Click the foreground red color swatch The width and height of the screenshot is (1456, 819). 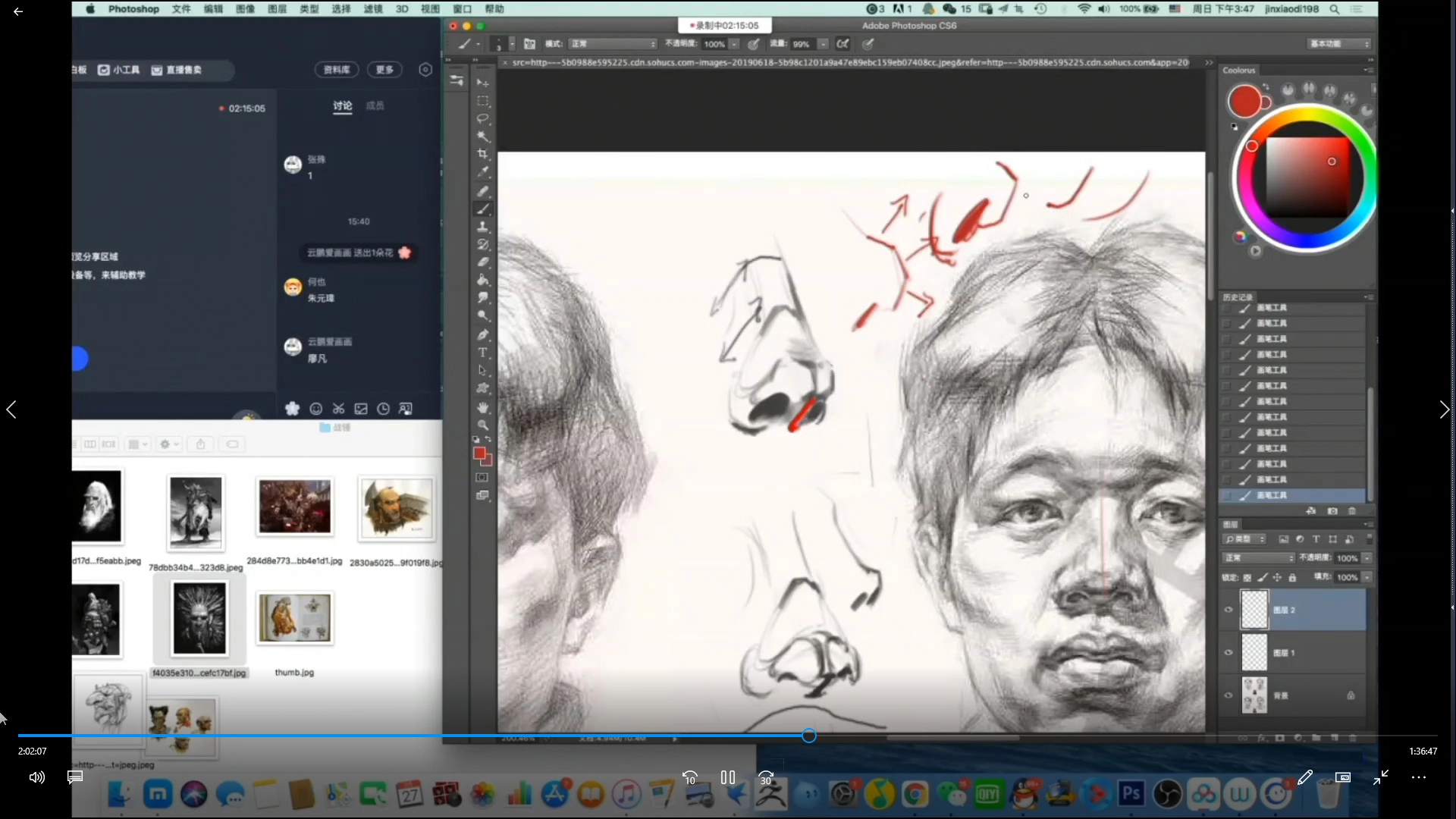pyautogui.click(x=479, y=453)
